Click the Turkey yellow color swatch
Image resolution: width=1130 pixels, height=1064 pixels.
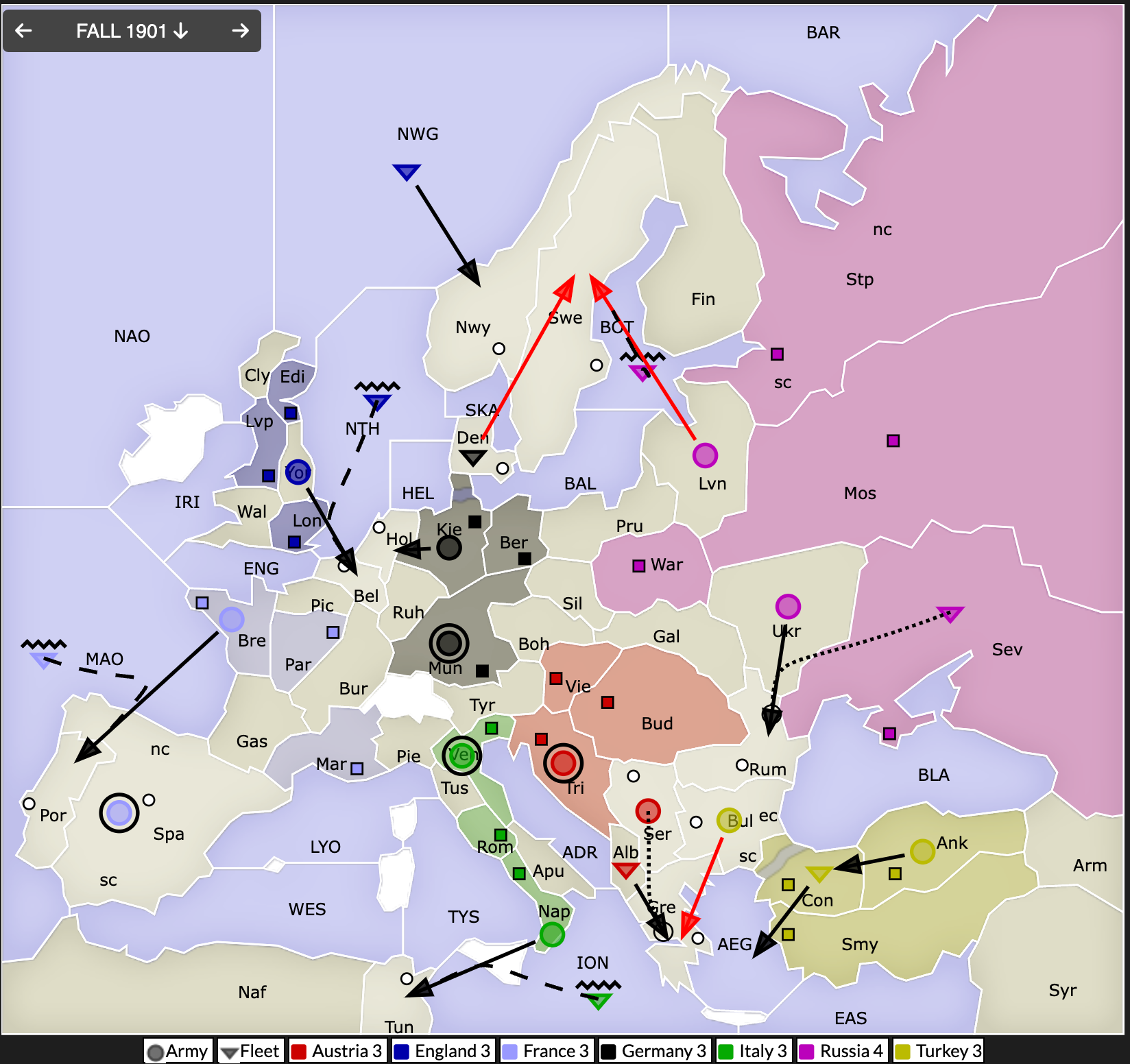[x=902, y=1052]
